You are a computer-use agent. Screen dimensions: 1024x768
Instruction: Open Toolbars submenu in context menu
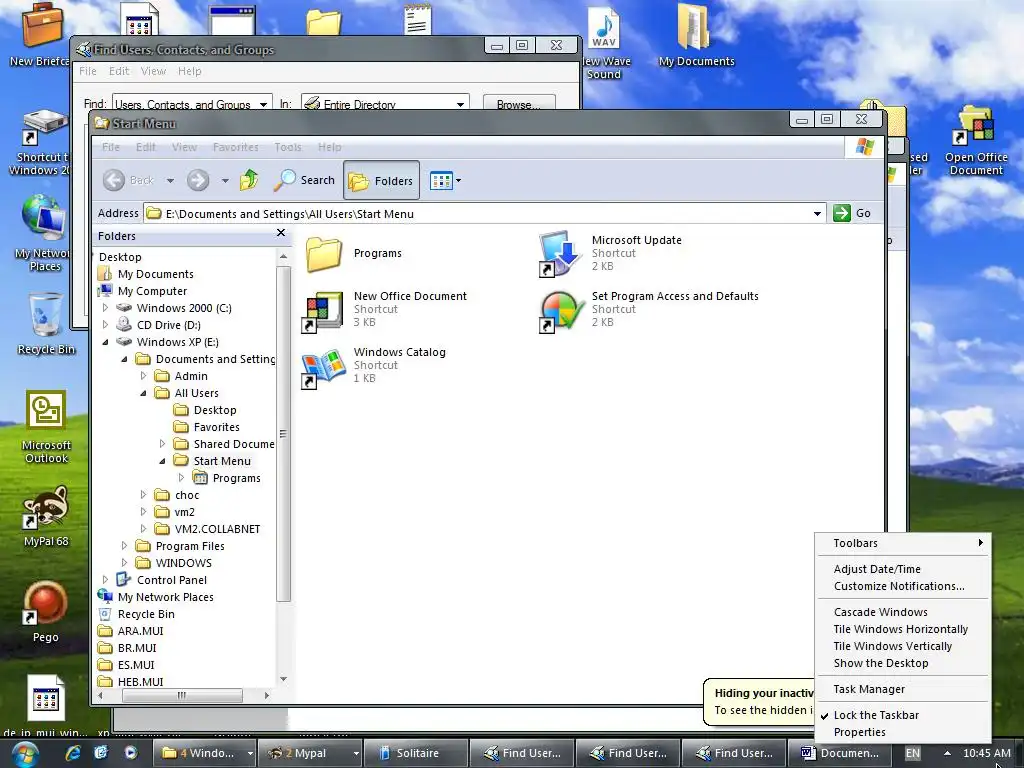(903, 543)
